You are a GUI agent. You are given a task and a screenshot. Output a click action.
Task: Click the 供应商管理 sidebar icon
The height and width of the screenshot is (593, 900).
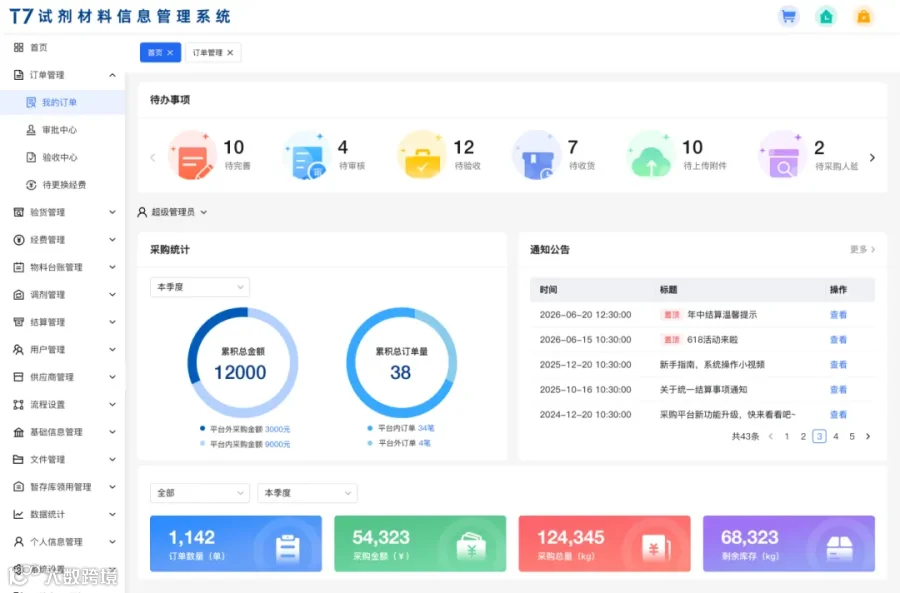(18, 377)
